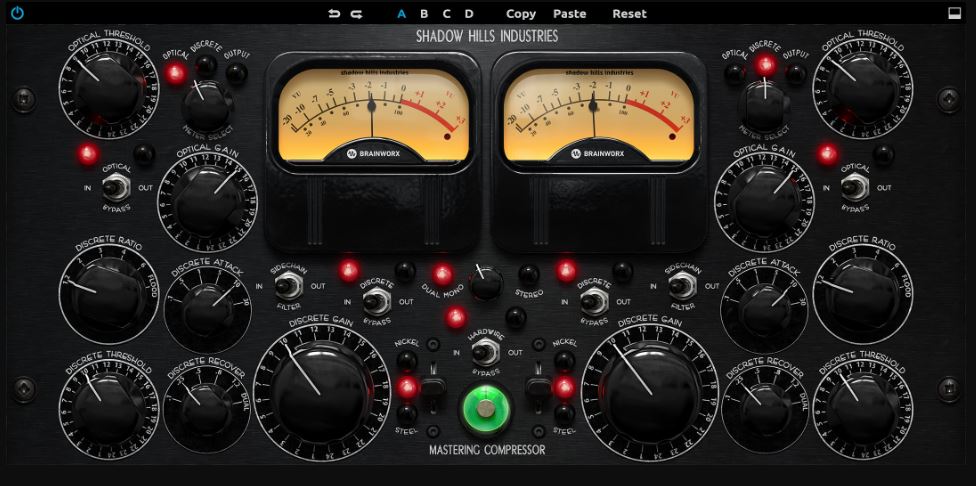The width and height of the screenshot is (976, 486).
Task: Select preset slot A
Action: (x=401, y=14)
